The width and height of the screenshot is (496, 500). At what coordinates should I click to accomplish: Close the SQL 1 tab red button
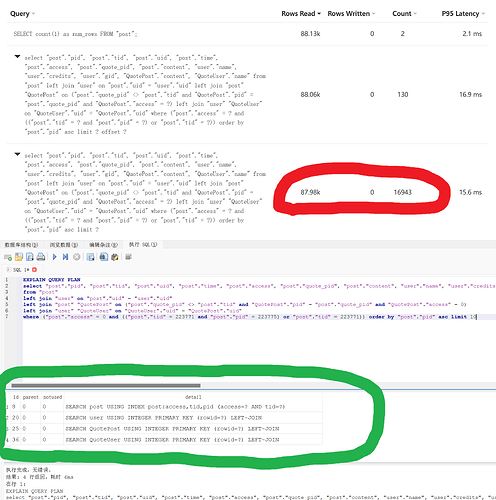click(34, 269)
